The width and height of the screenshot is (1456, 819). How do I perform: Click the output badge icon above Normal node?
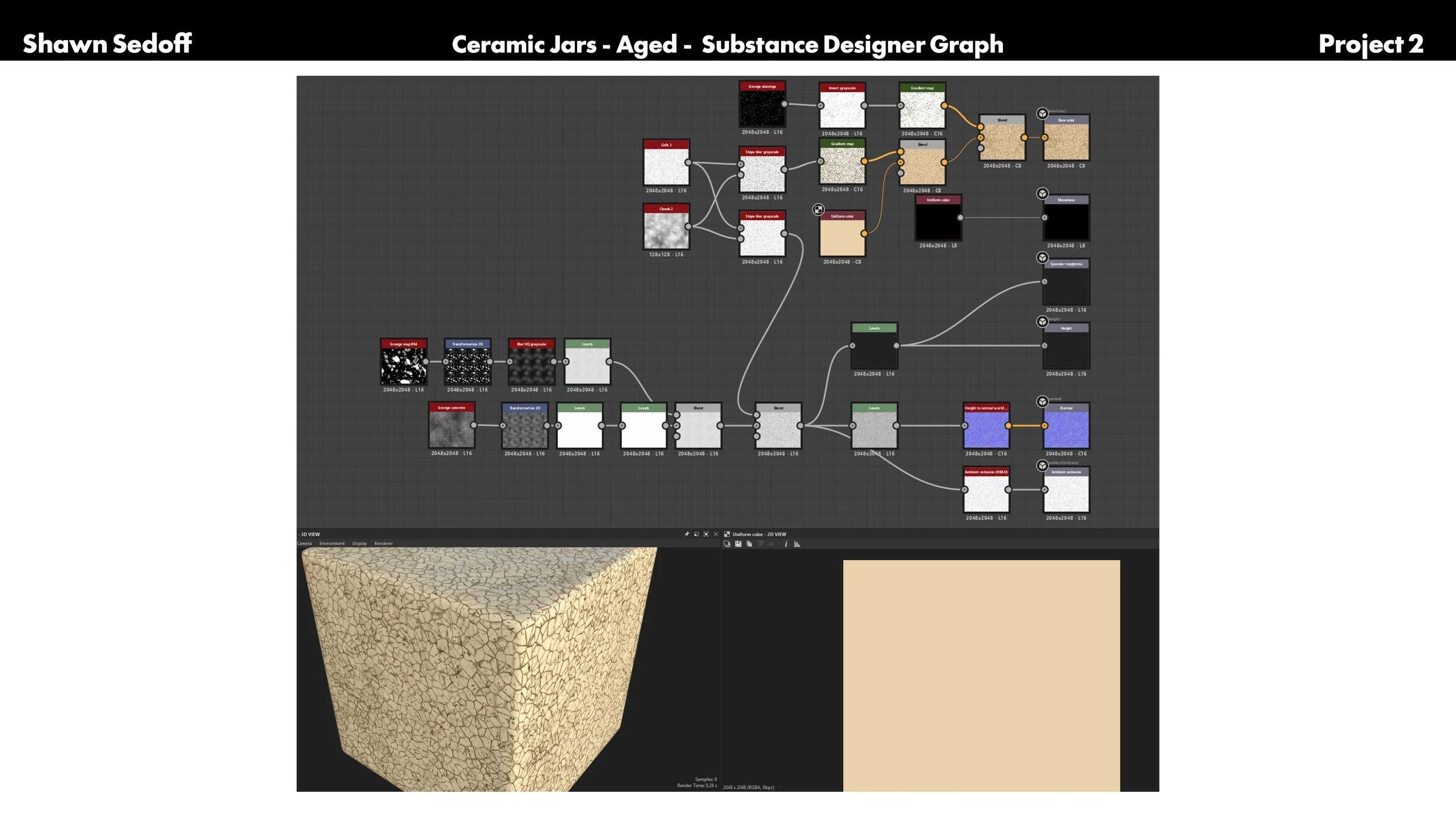[x=1042, y=401]
